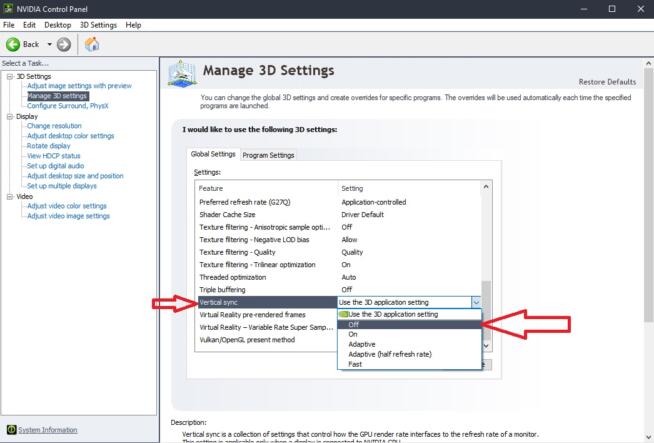654x443 pixels.
Task: Open Change resolution task
Action: (x=54, y=126)
